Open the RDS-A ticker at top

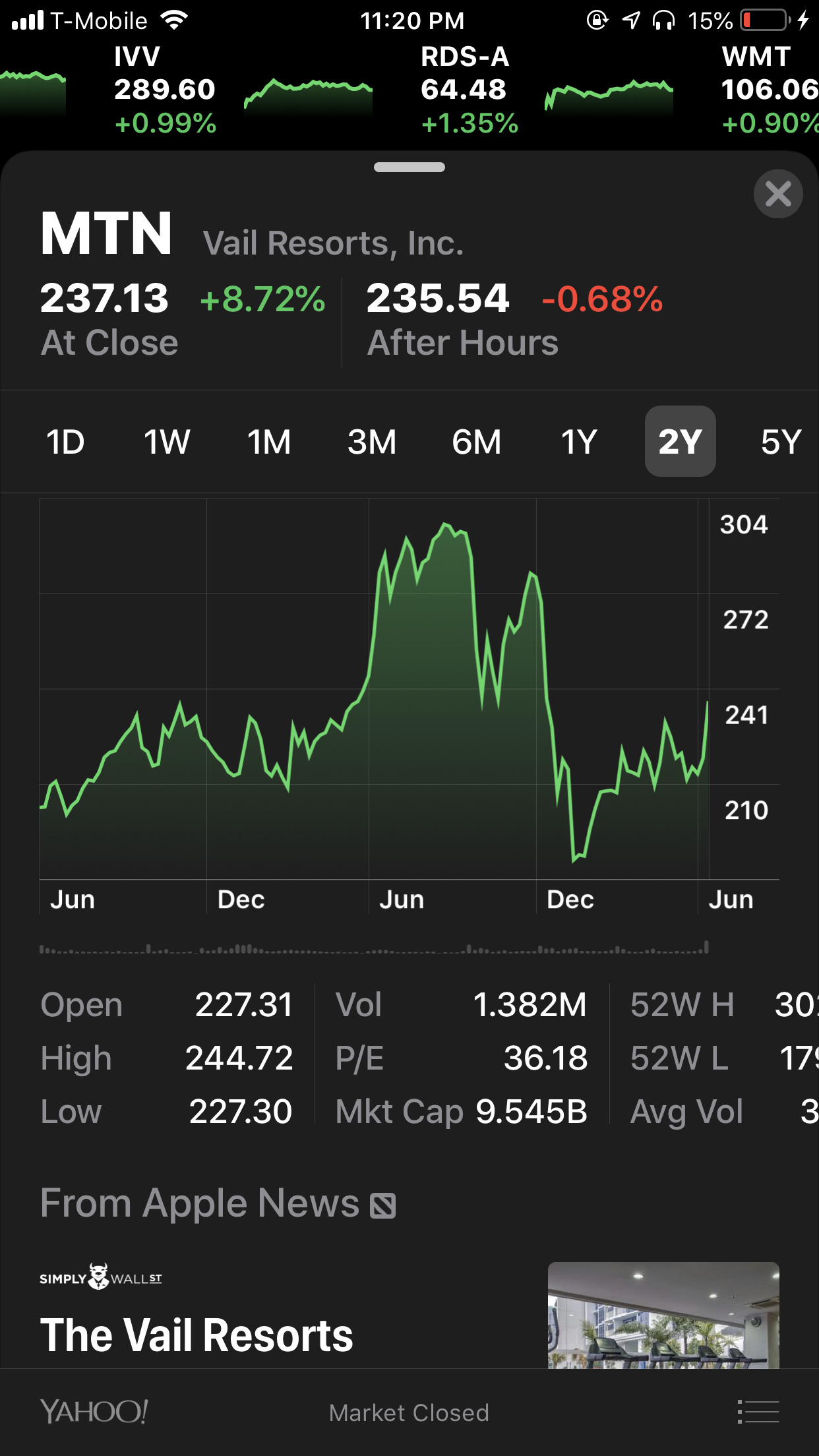(468, 90)
